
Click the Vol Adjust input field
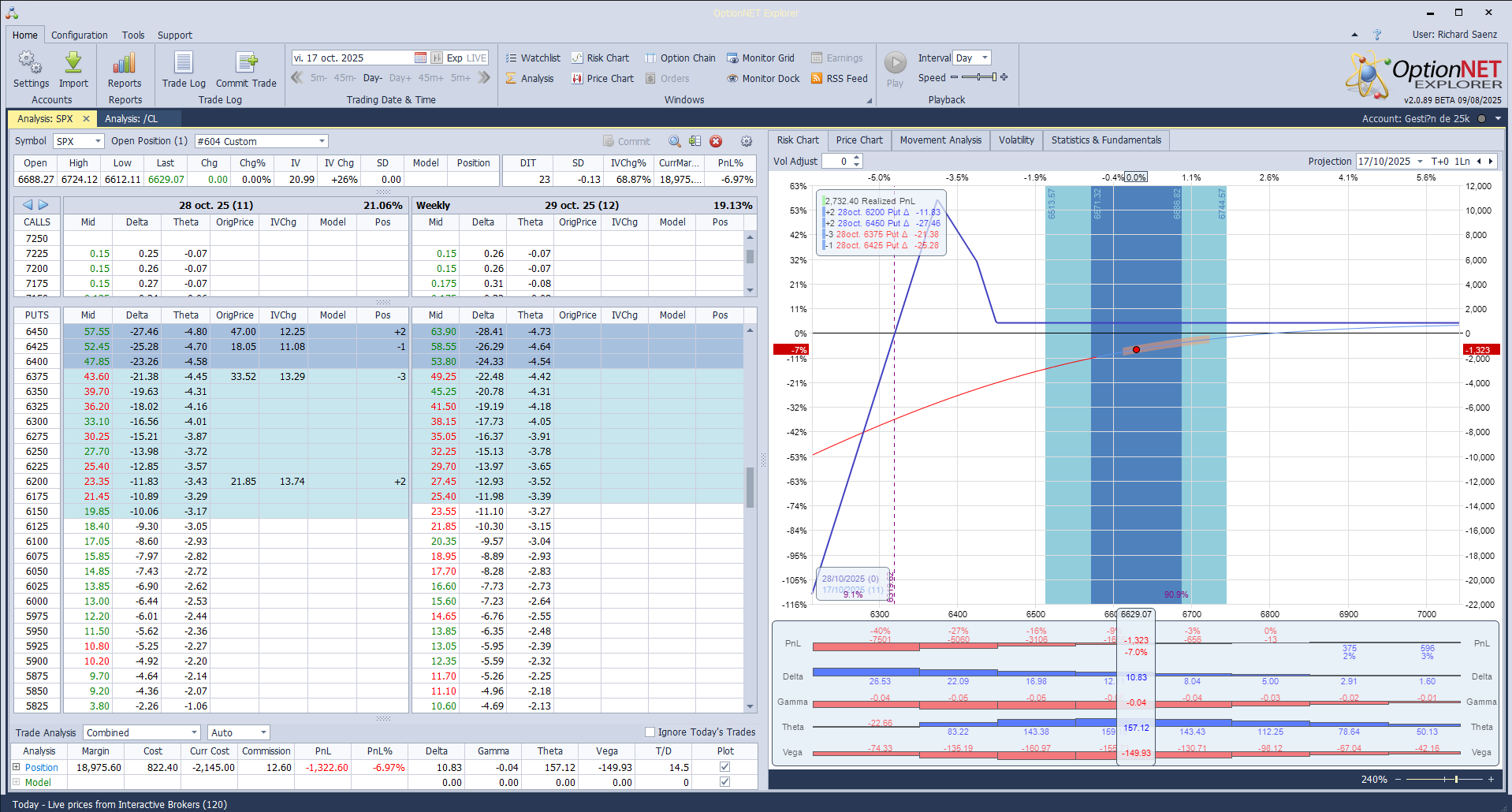pos(836,161)
